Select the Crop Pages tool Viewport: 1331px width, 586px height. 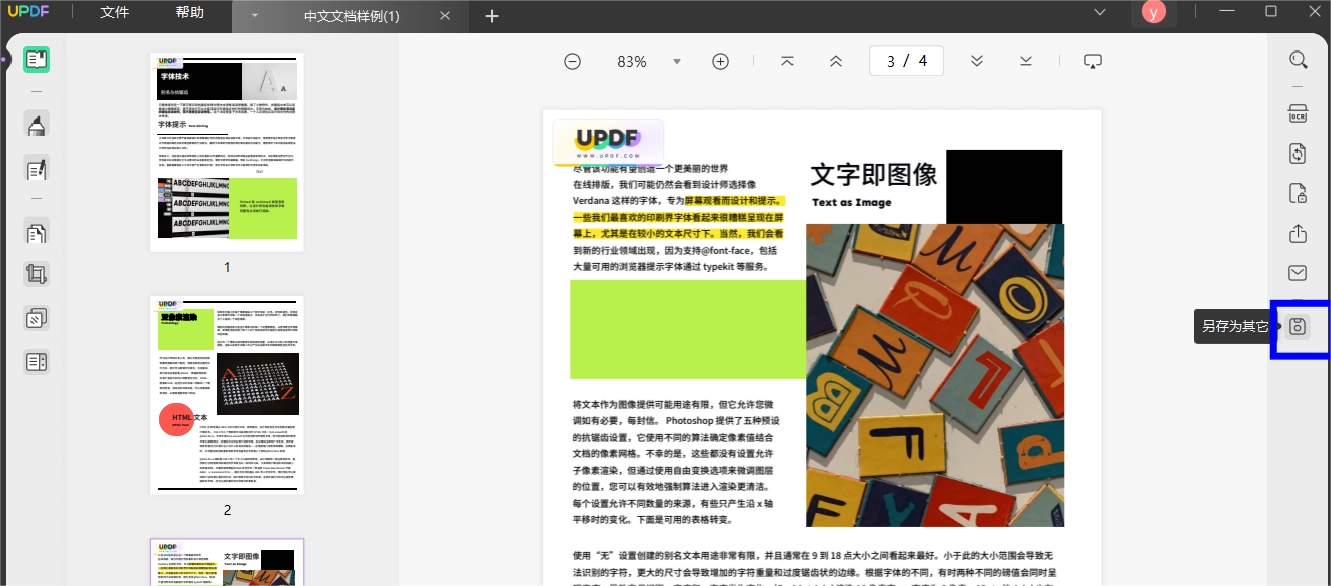point(37,274)
